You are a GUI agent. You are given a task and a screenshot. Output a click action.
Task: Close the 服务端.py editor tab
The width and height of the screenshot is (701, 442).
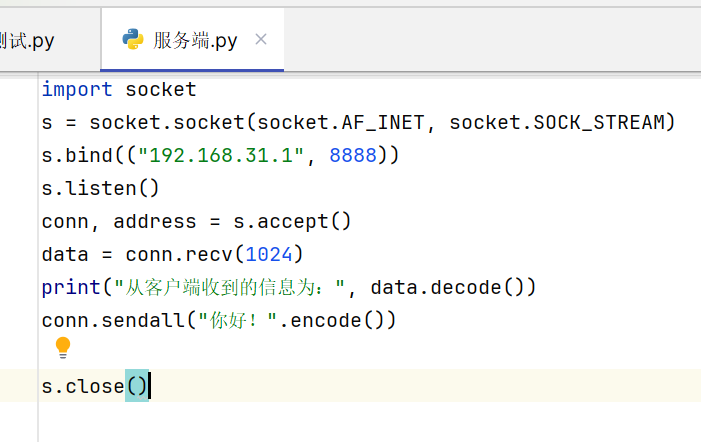tap(261, 40)
